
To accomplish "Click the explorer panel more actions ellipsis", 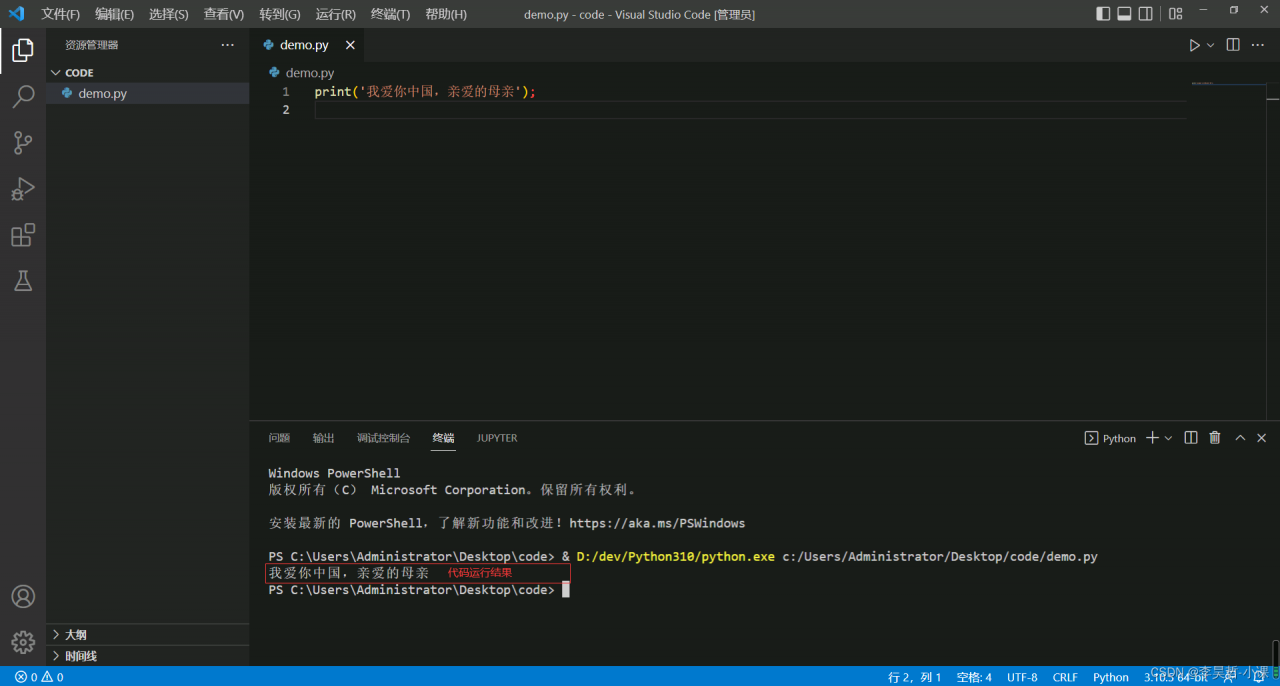I will point(228,45).
